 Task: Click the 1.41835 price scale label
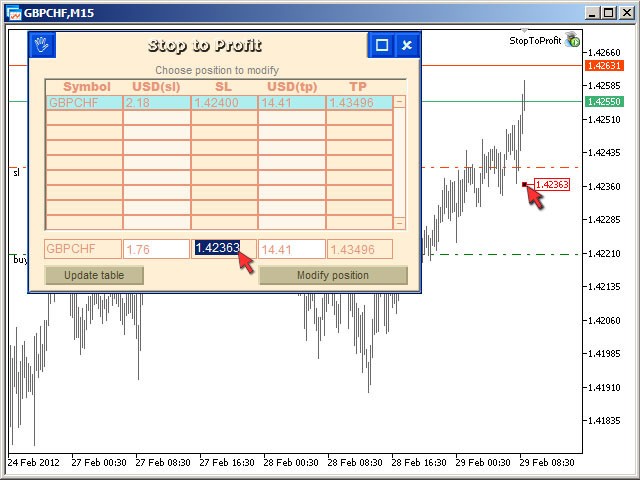click(604, 420)
